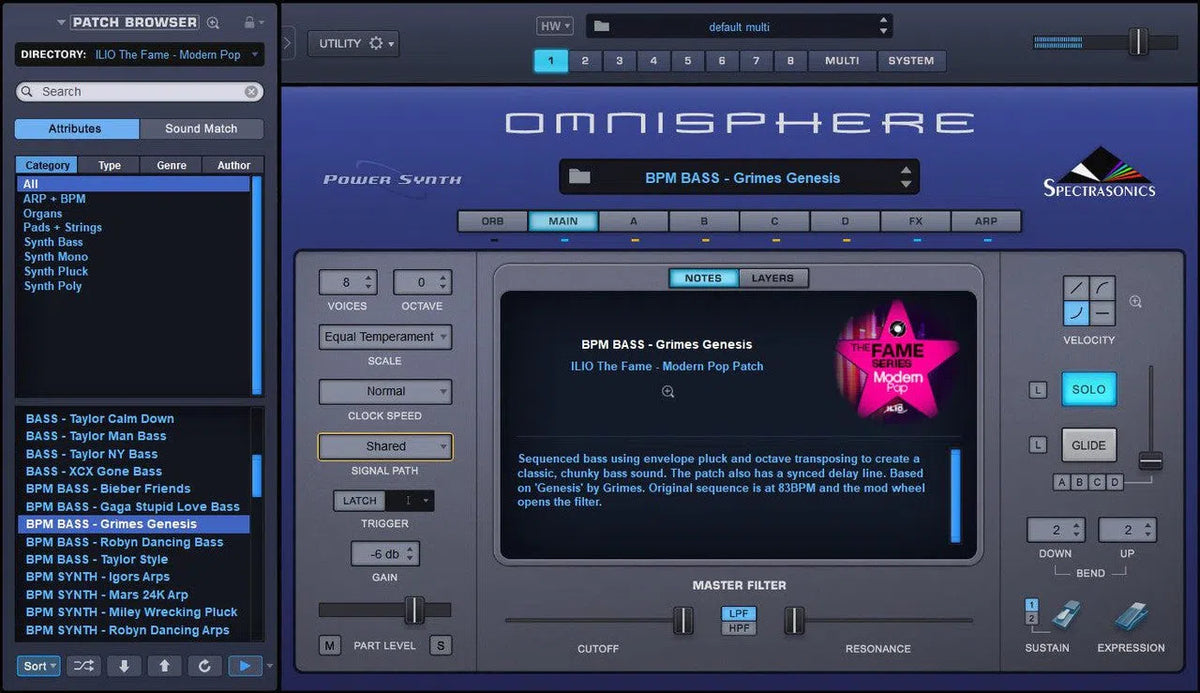
Task: Click the shuffle patches icon
Action: [x=84, y=665]
